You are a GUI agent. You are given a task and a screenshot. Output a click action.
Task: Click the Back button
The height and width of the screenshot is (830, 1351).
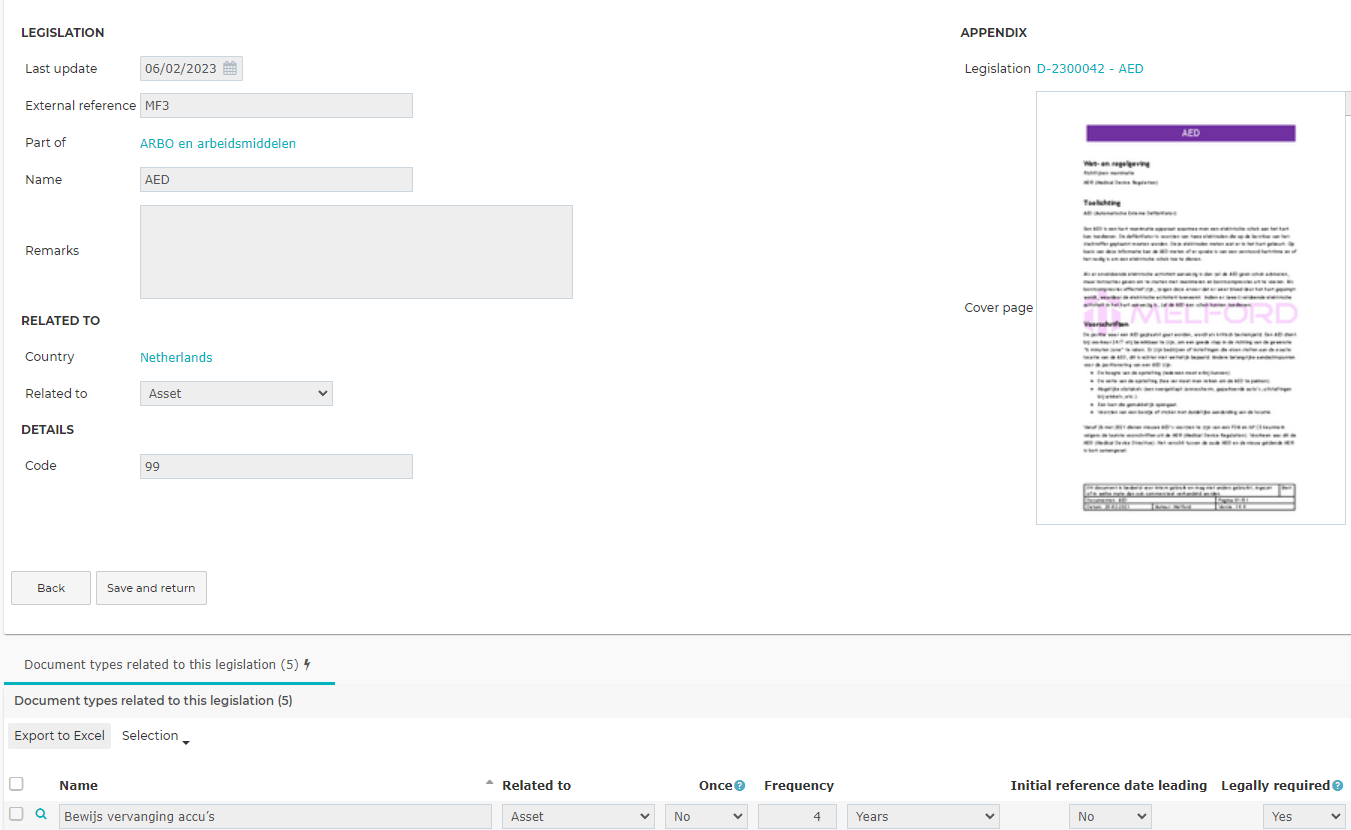[51, 588]
